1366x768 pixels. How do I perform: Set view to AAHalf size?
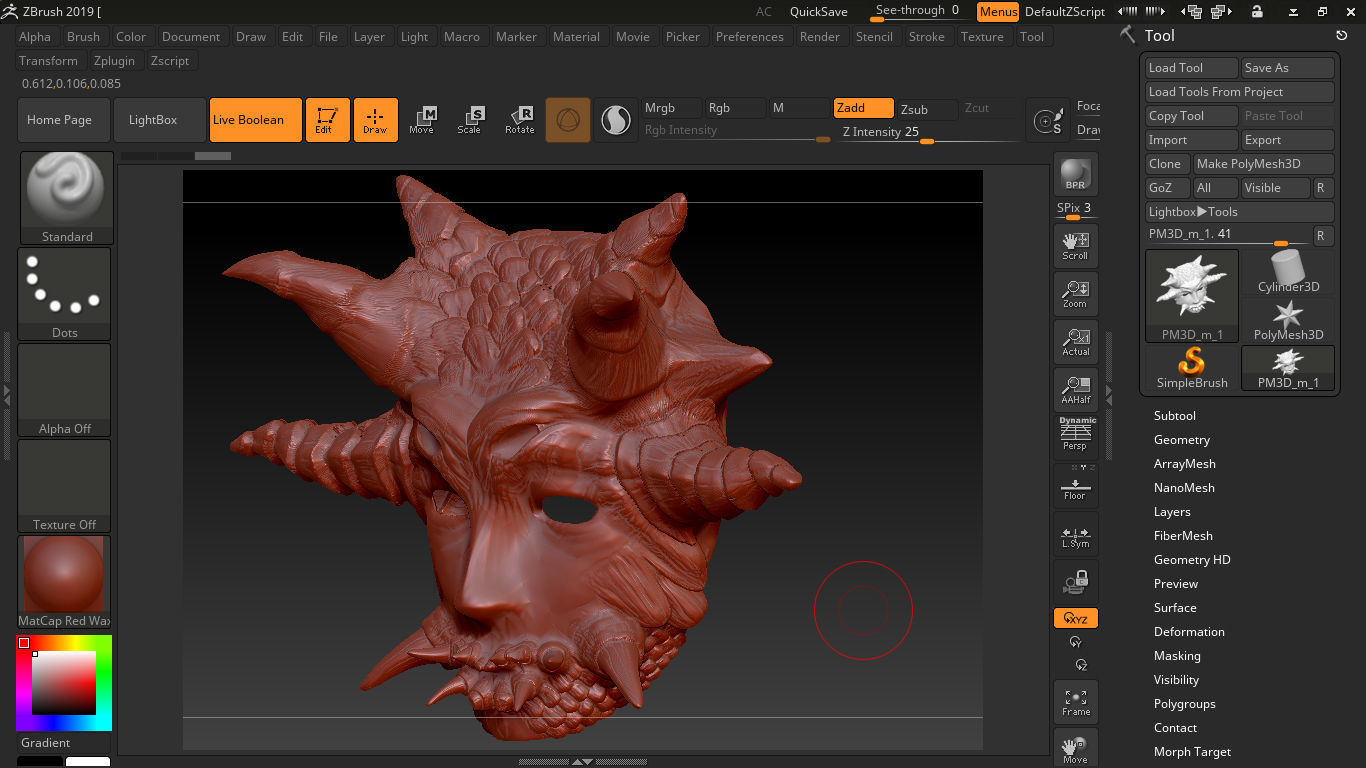click(1075, 389)
